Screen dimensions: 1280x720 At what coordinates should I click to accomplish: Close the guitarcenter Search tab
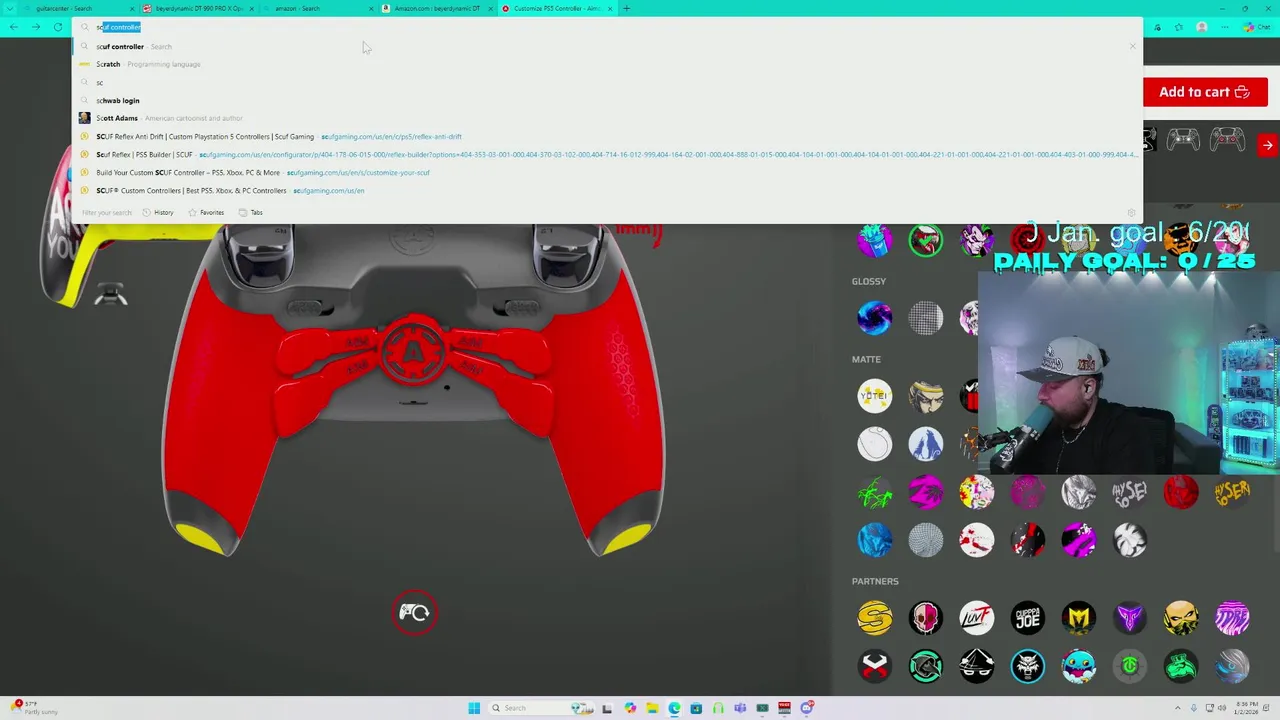tap(131, 8)
